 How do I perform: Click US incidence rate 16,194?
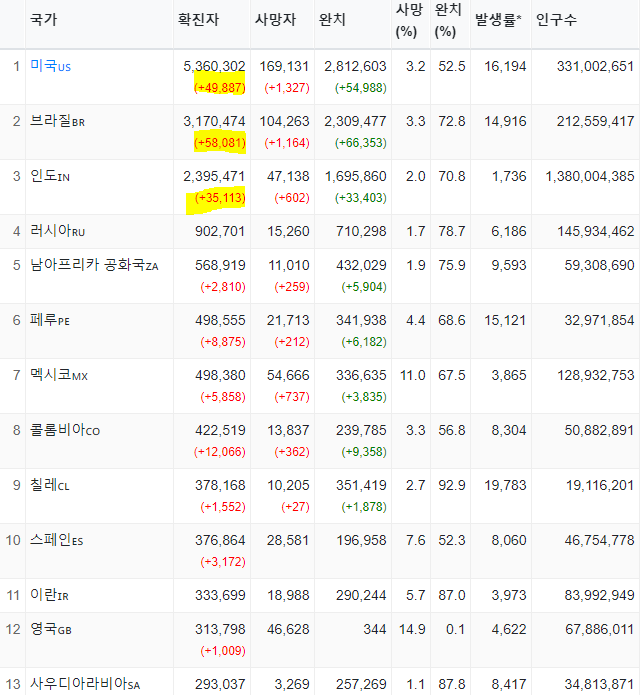(x=505, y=66)
